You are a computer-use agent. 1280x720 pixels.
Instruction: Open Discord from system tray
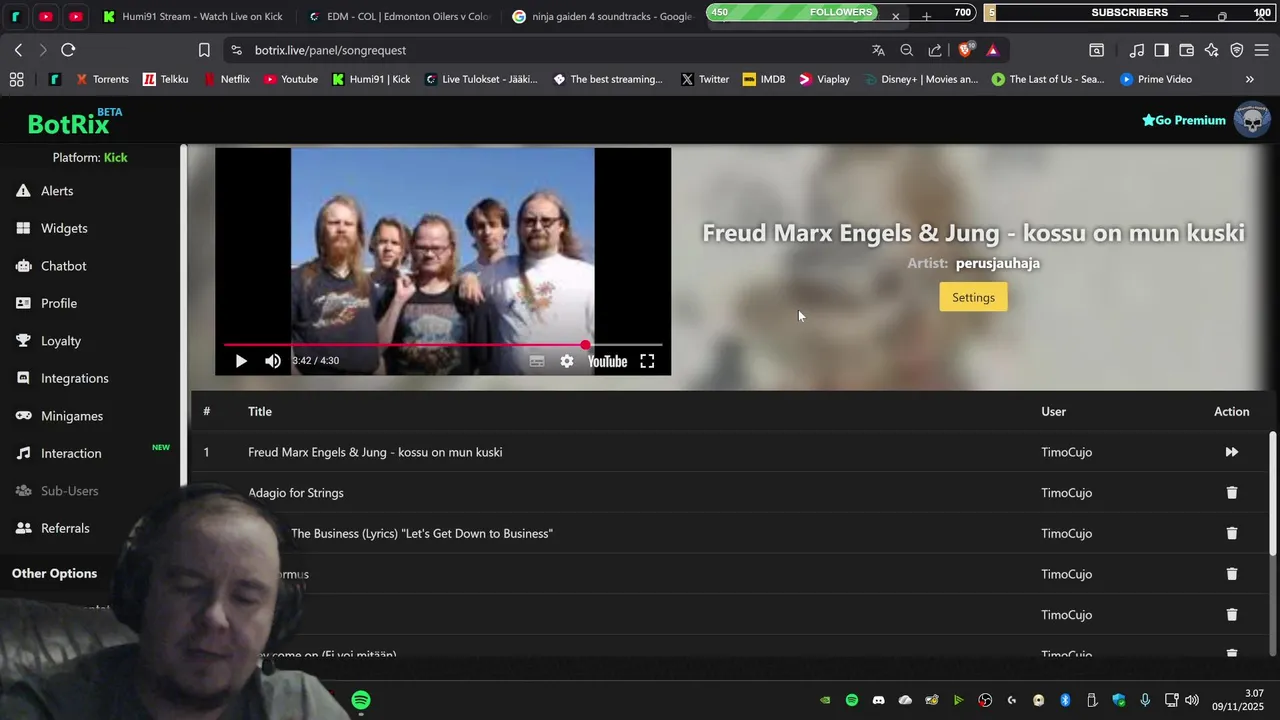tap(879, 700)
